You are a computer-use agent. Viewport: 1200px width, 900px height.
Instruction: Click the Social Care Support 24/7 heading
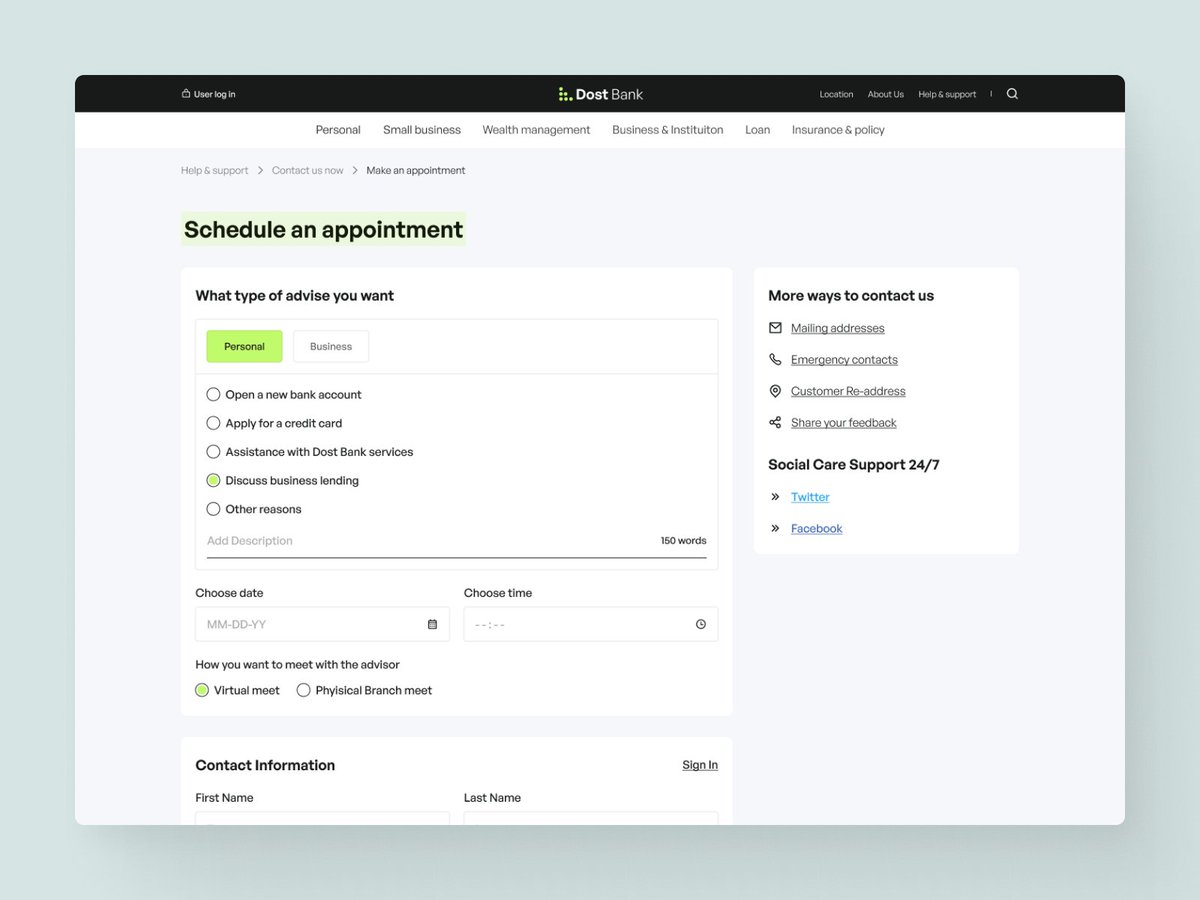tap(854, 465)
